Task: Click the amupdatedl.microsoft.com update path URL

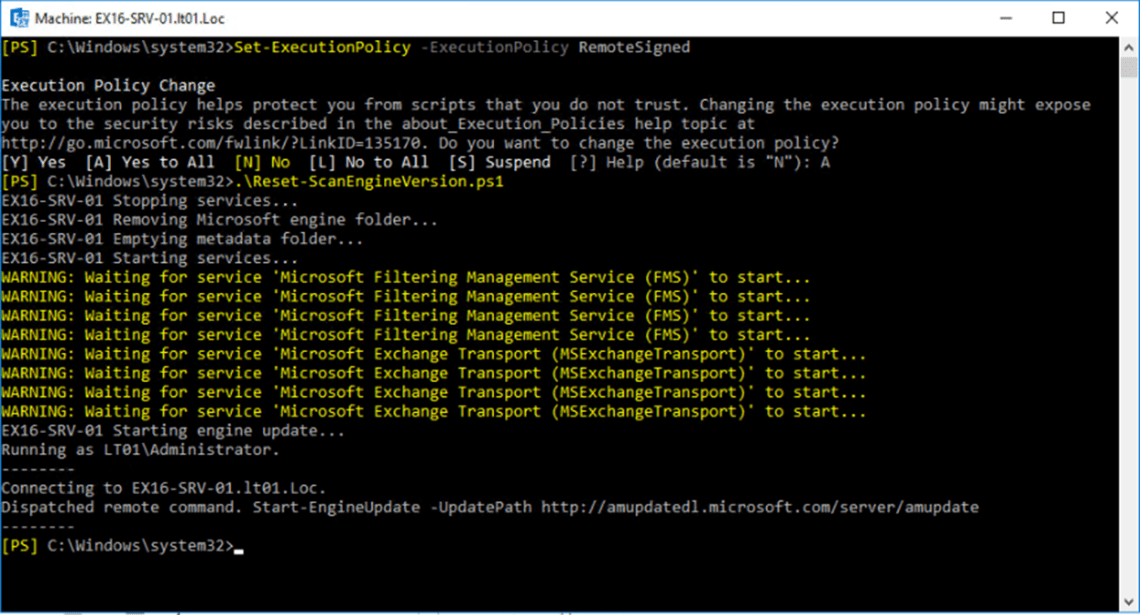Action: pyautogui.click(x=760, y=508)
